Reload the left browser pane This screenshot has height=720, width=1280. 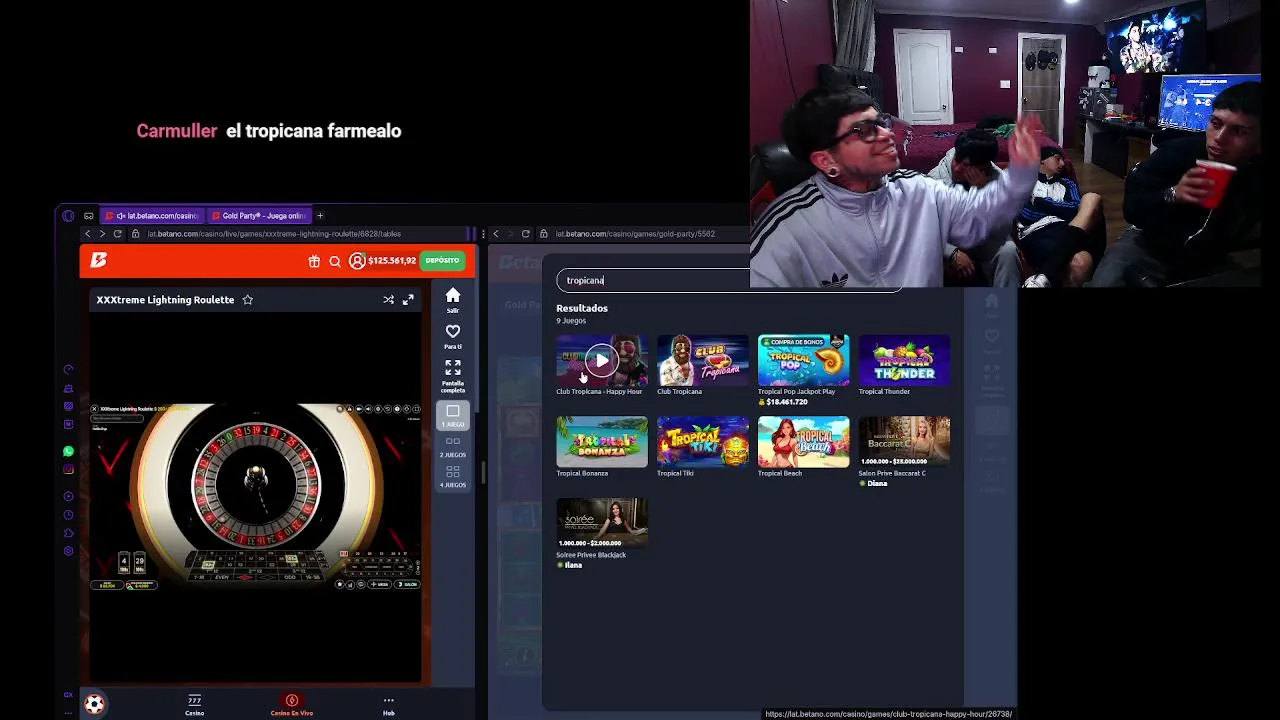tap(118, 234)
